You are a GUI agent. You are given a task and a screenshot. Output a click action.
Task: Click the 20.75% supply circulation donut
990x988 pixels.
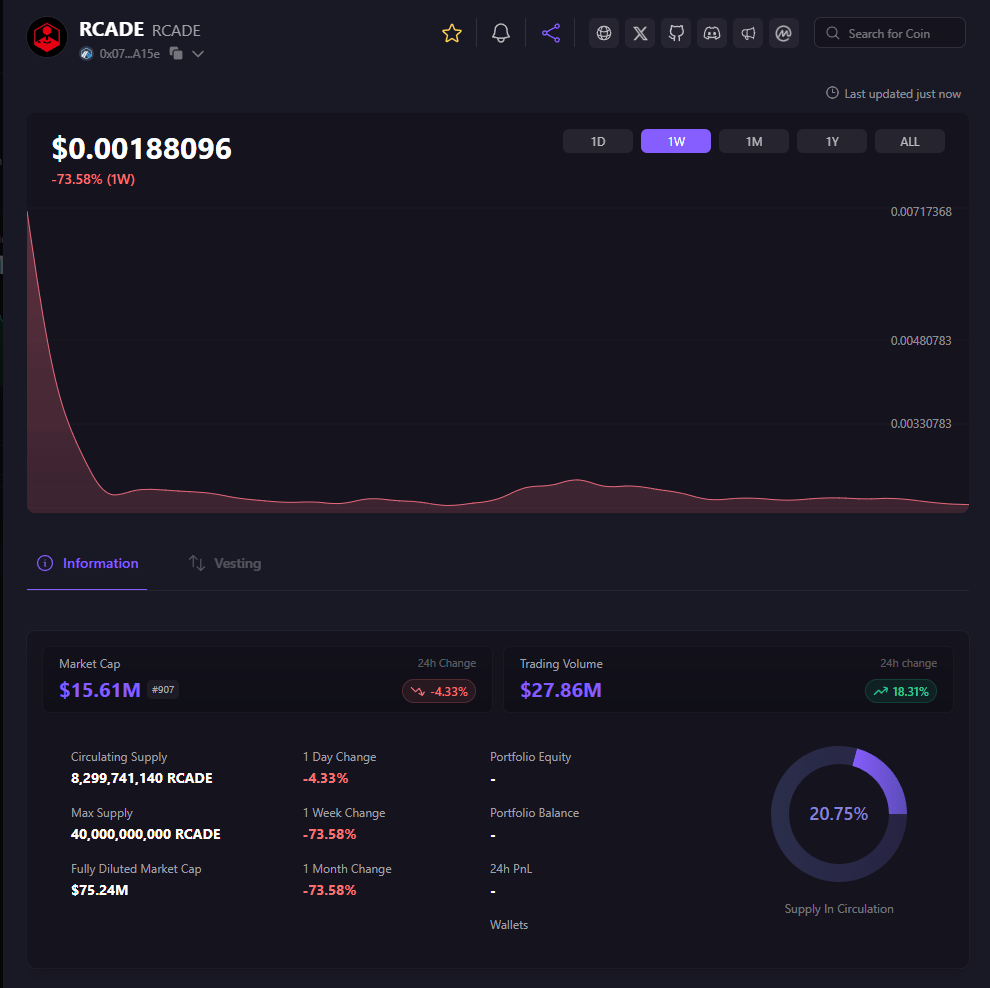pyautogui.click(x=838, y=814)
